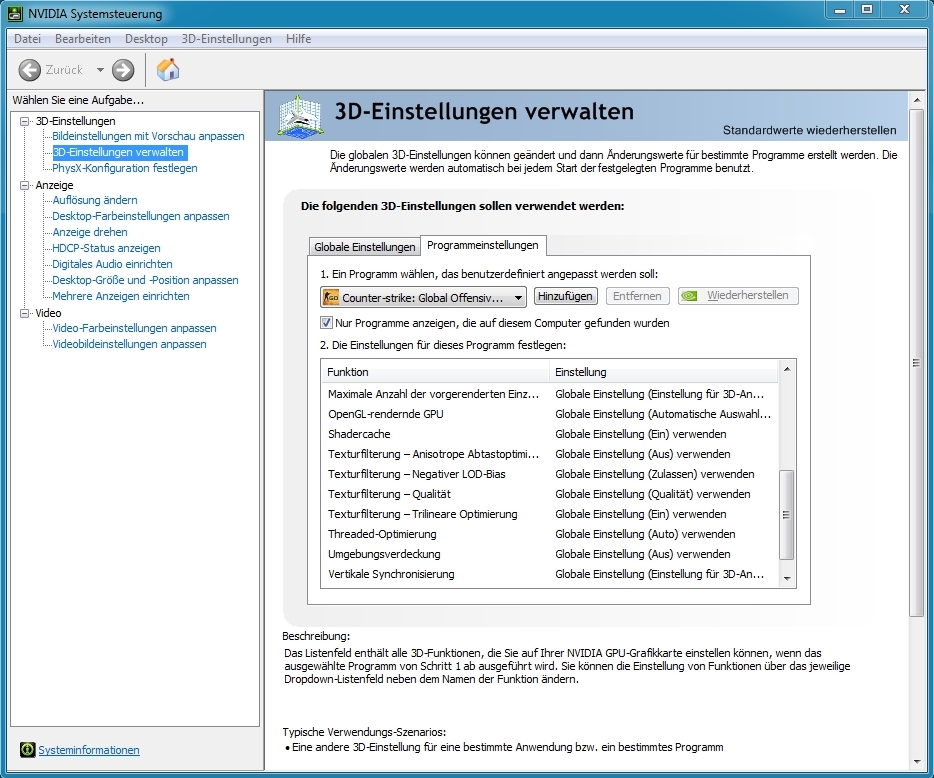Select Texturfilterung – Negativer LOD-Bias row

550,474
